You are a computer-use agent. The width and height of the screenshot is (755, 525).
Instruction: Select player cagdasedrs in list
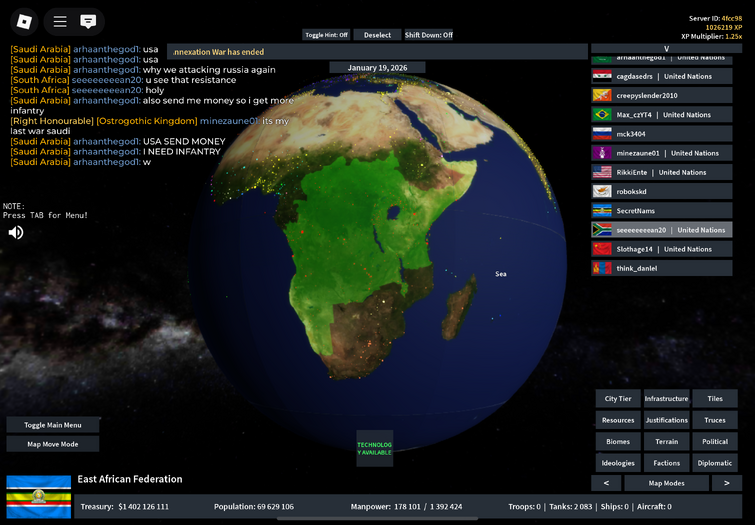[x=662, y=76]
